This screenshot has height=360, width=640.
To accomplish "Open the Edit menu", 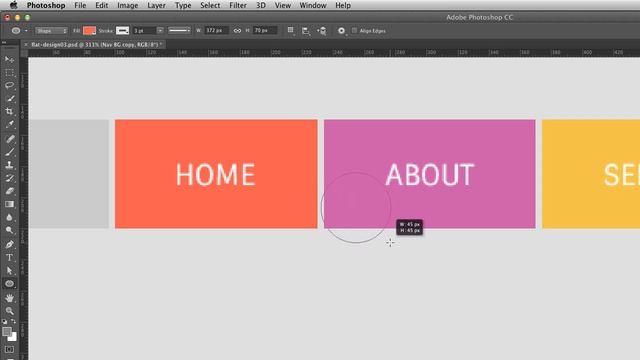I will coord(102,5).
